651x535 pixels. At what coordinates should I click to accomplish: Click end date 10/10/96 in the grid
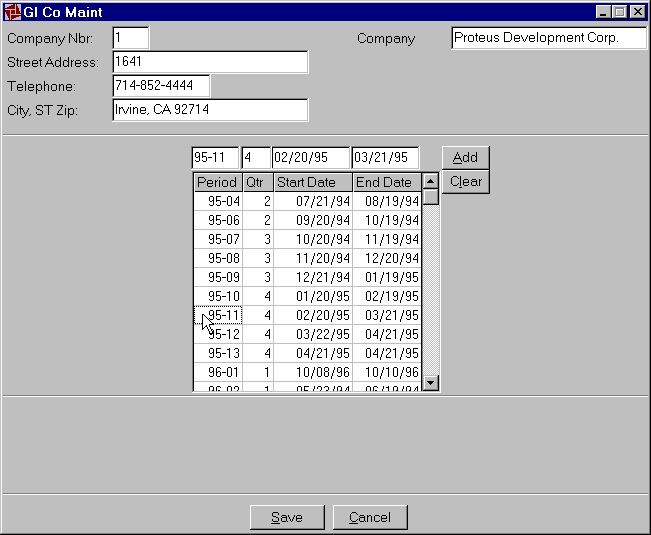(x=387, y=372)
